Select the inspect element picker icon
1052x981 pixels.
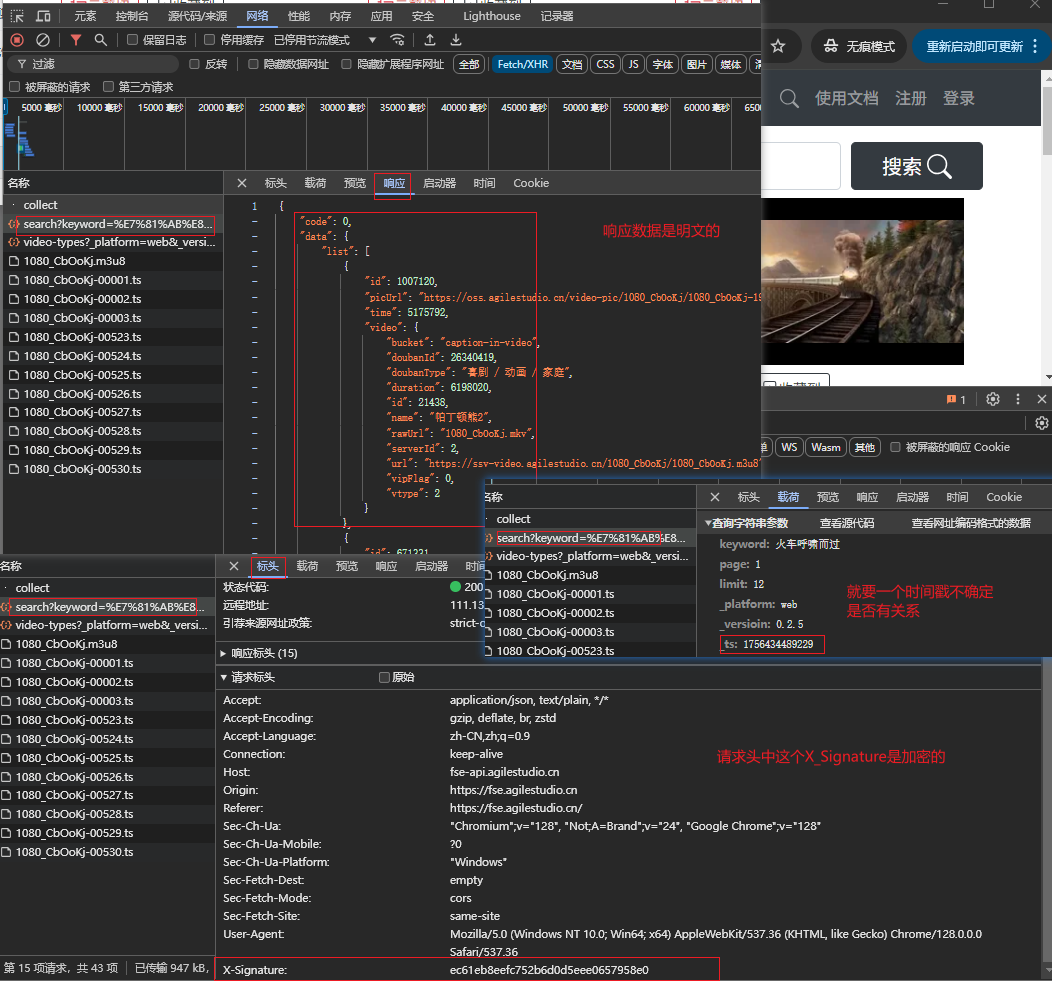pos(17,16)
